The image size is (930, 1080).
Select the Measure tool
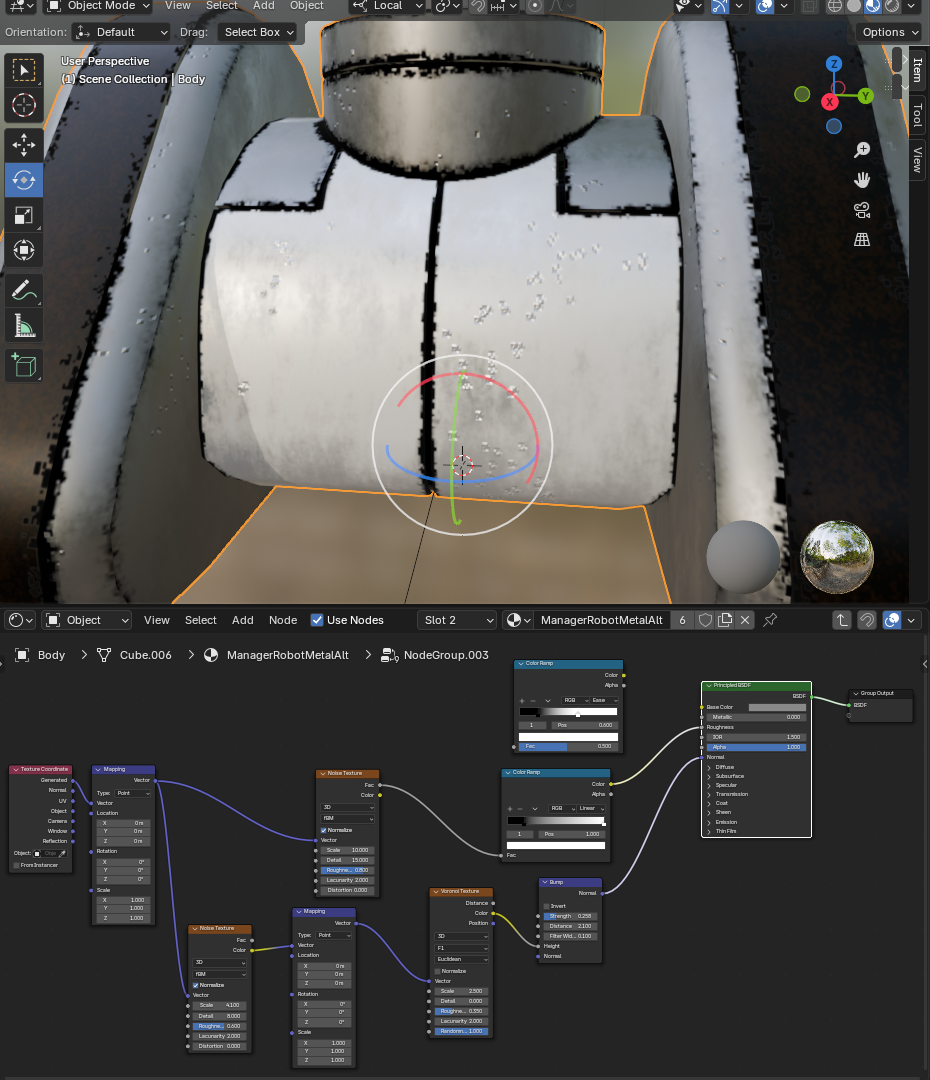[24, 326]
